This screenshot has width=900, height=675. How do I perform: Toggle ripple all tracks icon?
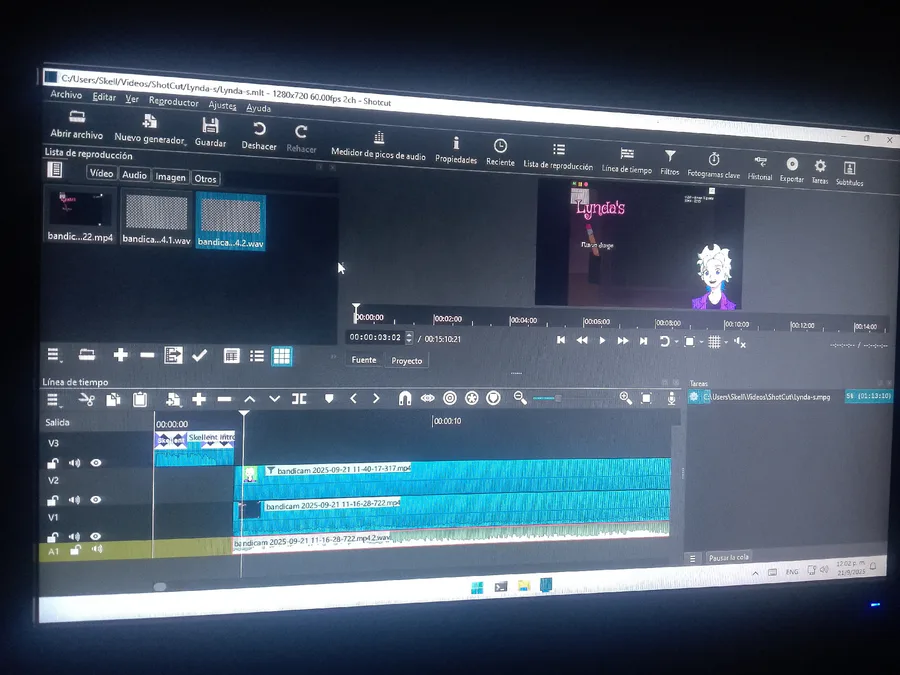click(472, 398)
